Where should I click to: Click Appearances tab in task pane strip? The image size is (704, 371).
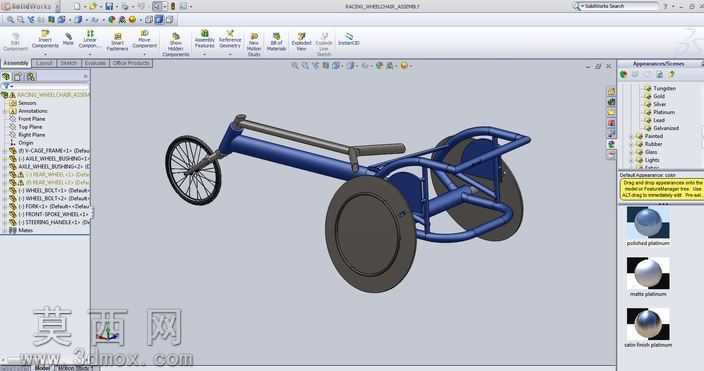pyautogui.click(x=611, y=144)
